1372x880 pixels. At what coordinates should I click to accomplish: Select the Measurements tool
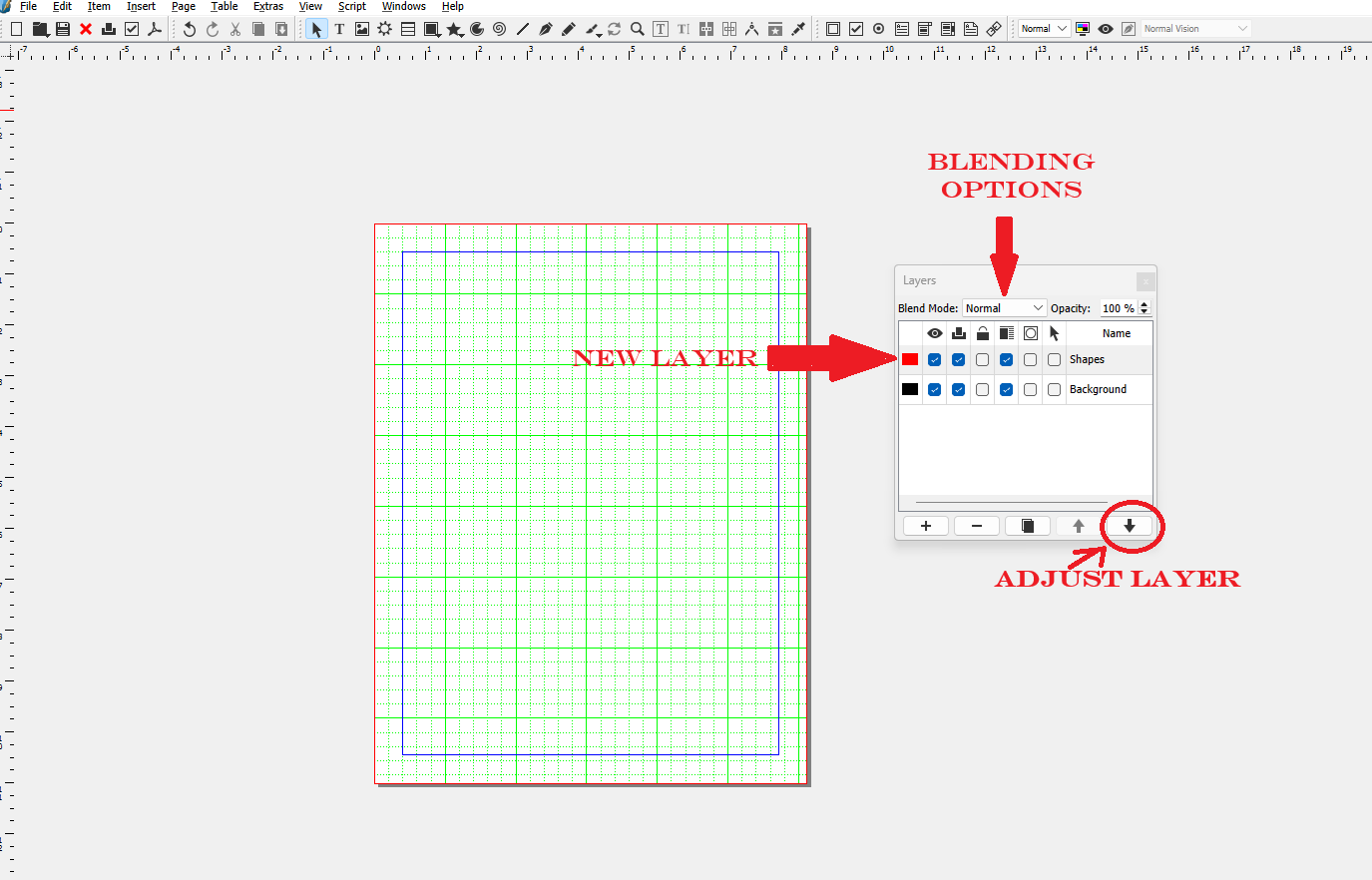(752, 29)
